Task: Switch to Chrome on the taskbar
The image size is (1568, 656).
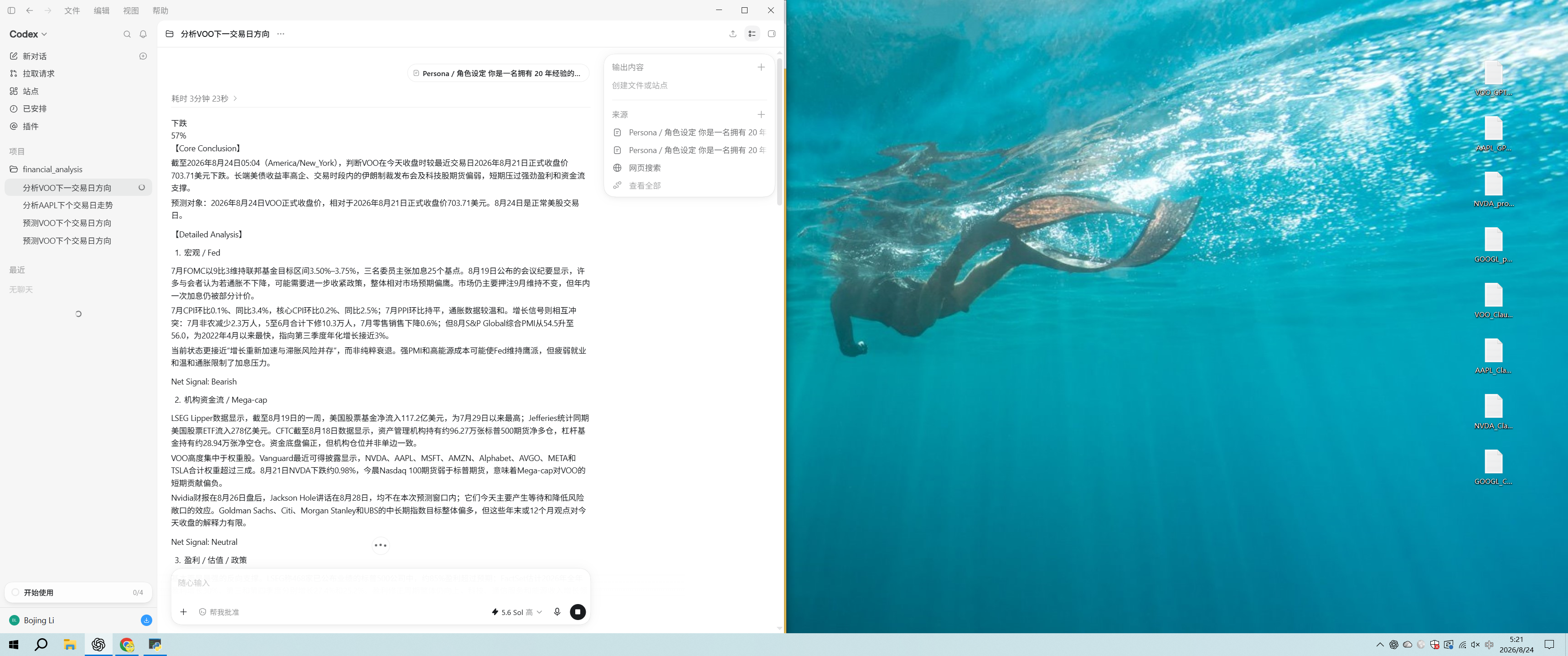Action: 127,645
